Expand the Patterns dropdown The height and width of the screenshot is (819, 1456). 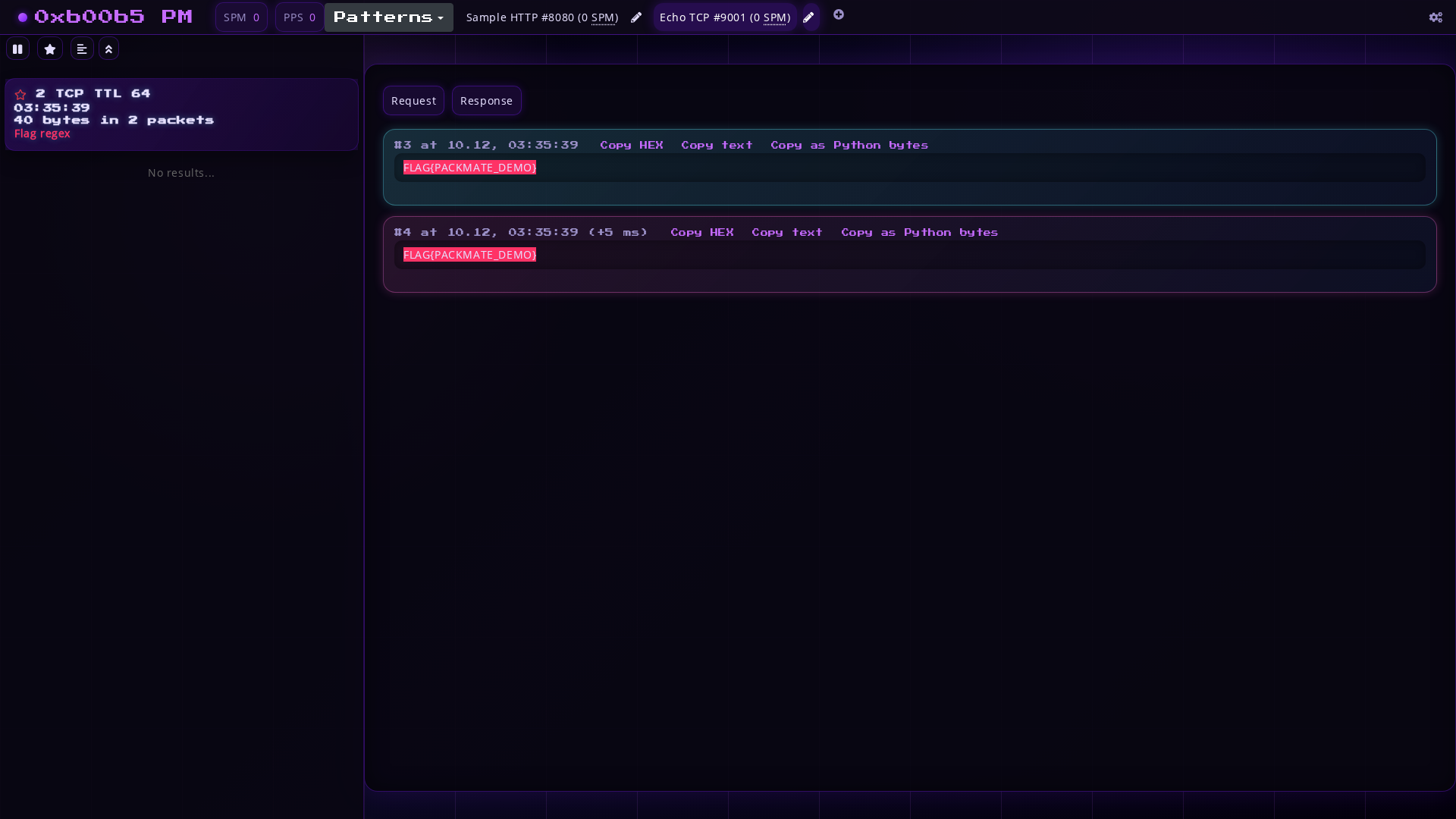click(x=388, y=17)
